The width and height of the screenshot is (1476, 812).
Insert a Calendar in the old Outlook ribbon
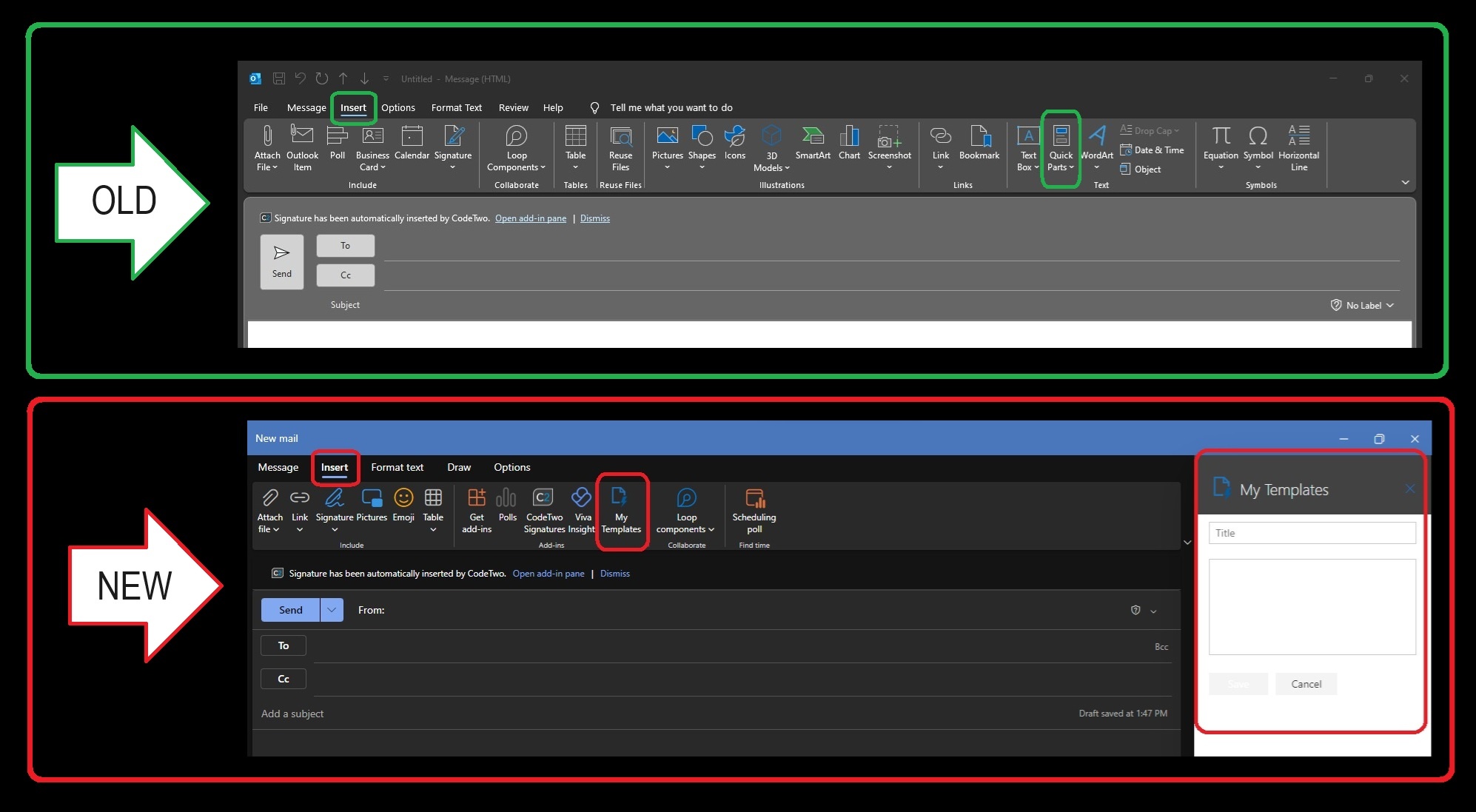[x=412, y=143]
